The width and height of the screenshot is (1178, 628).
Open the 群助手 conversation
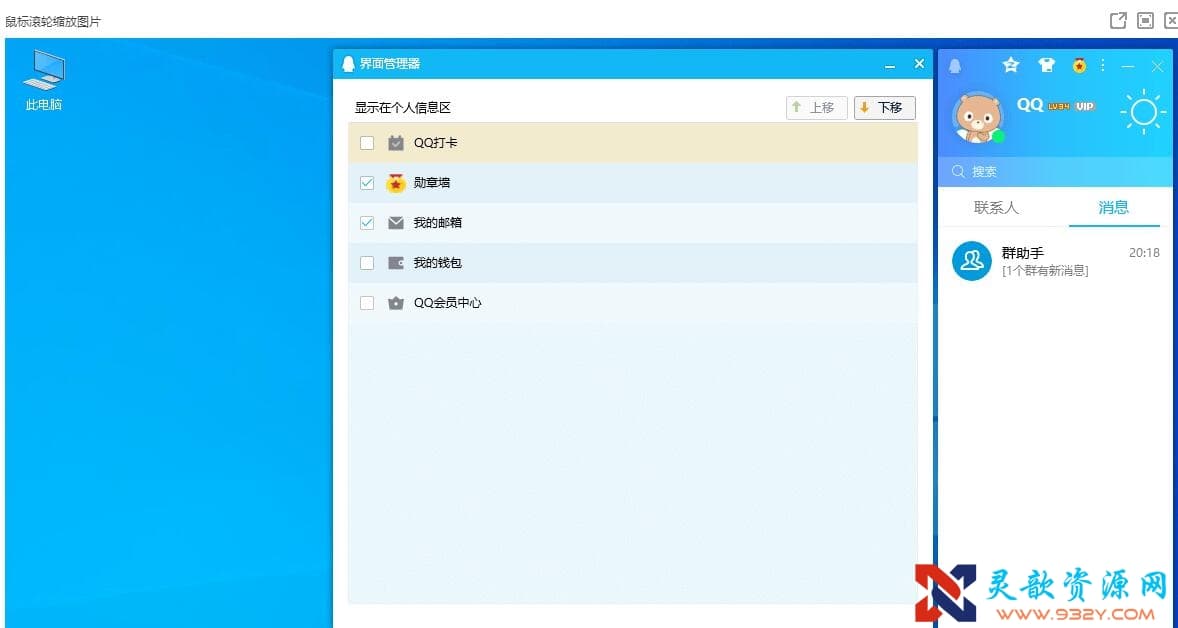click(x=1055, y=261)
